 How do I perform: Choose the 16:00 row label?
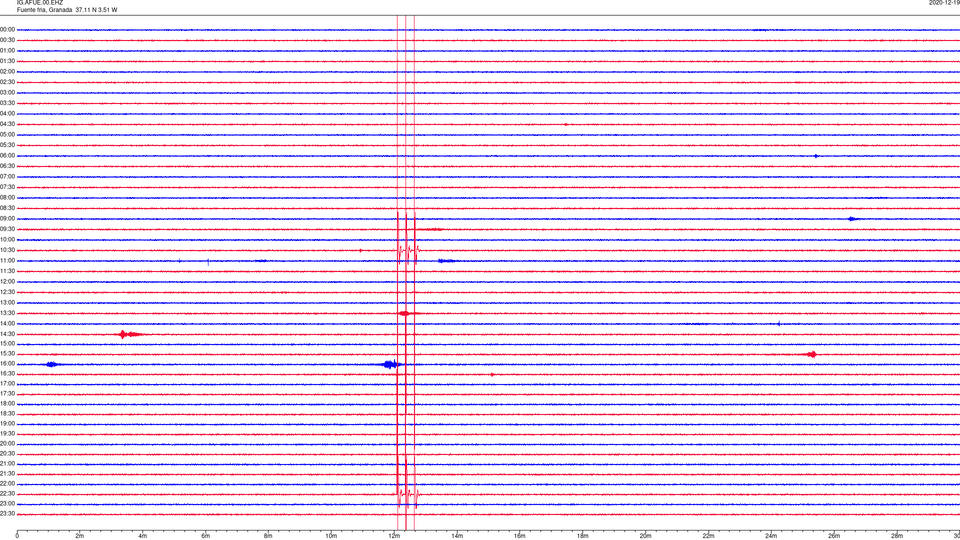[7, 364]
